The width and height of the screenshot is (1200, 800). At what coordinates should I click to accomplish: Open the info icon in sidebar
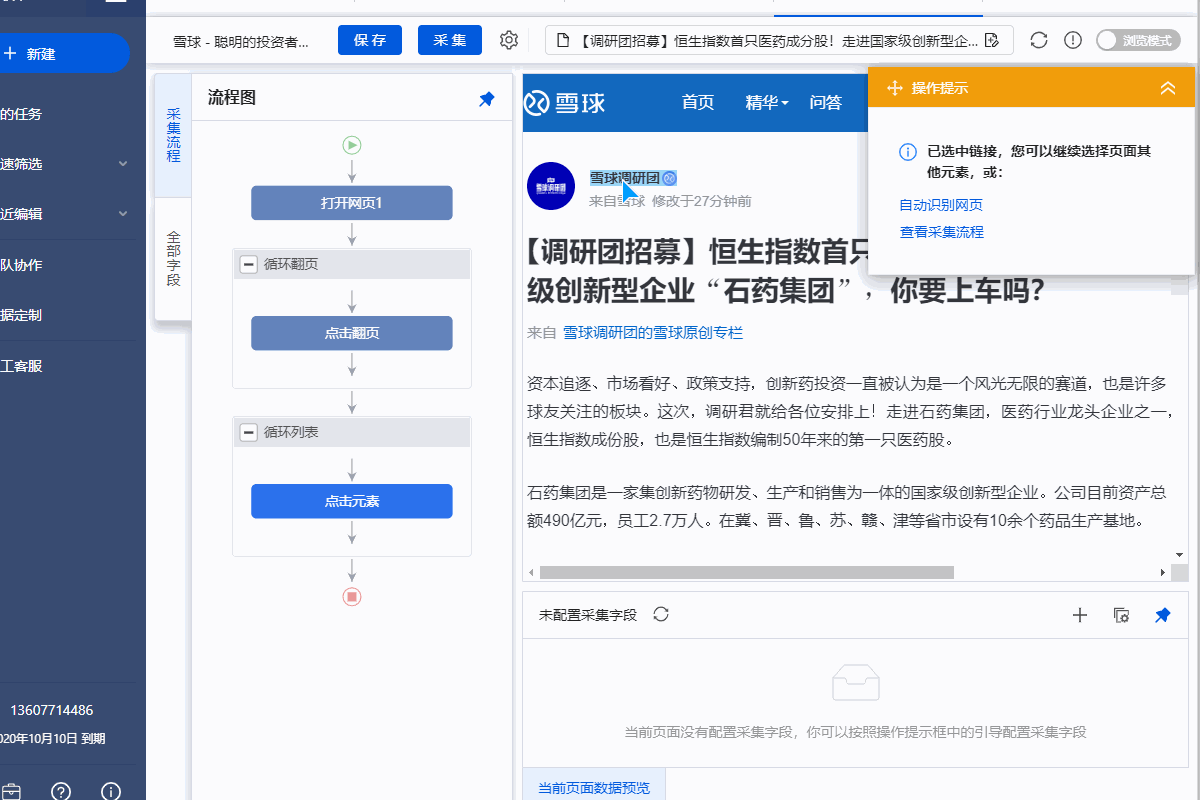click(x=111, y=791)
